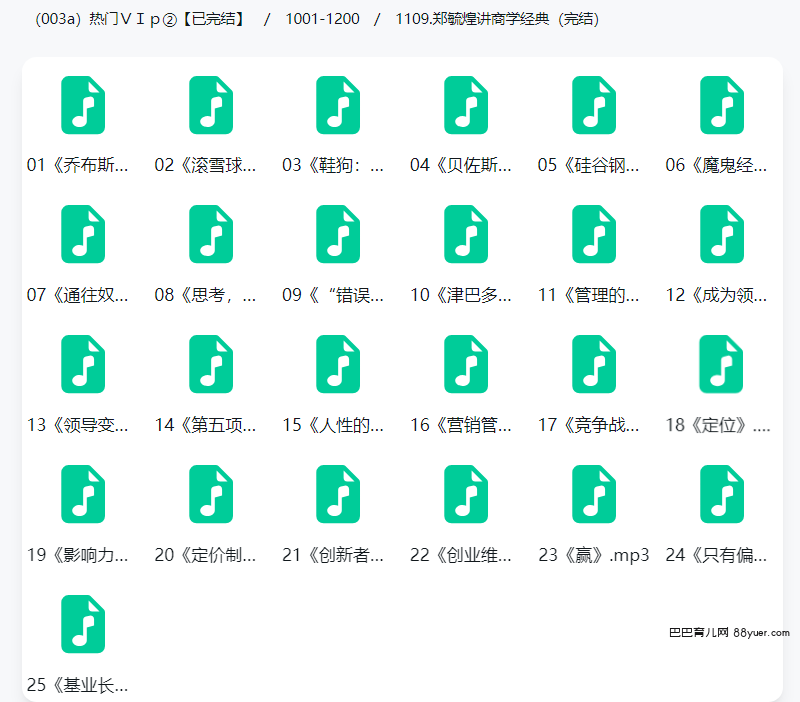Select file name 21《创新者...
This screenshot has width=800, height=702.
coord(333,555)
